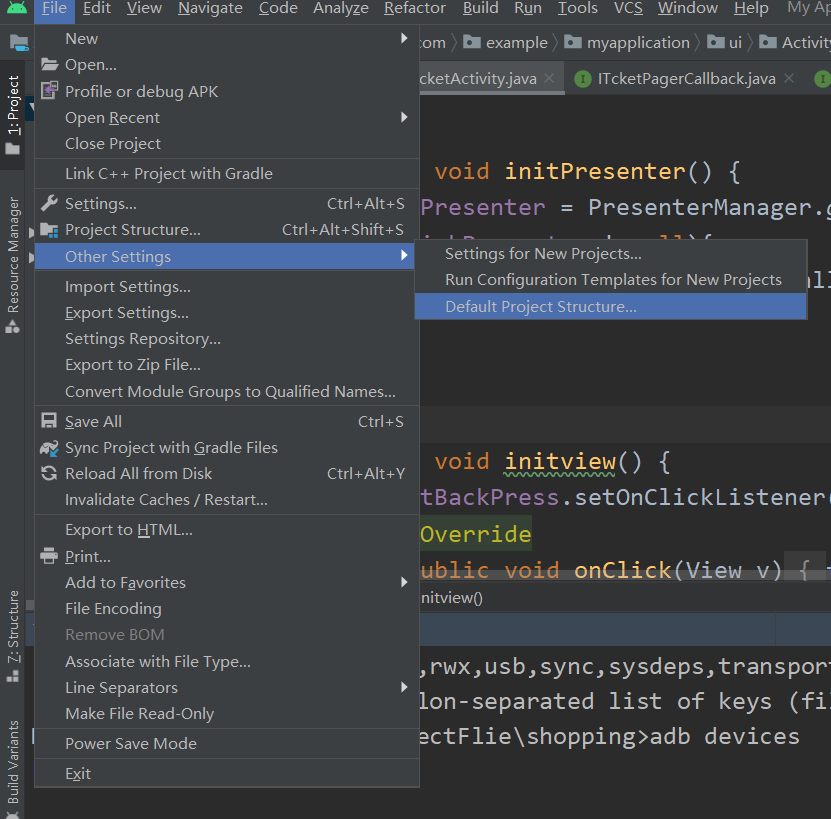
Task: Click the Reload All from Disk icon
Action: coord(49,473)
